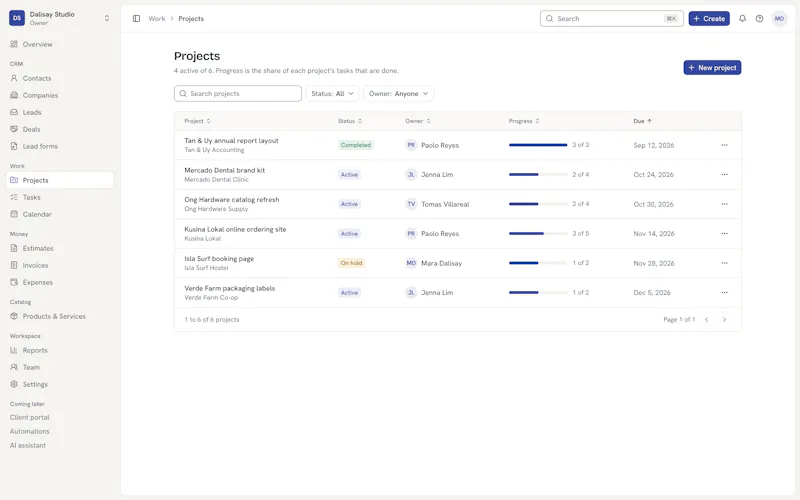Click the due date Dec 5, 2026
The width and height of the screenshot is (800, 500).
(652, 293)
